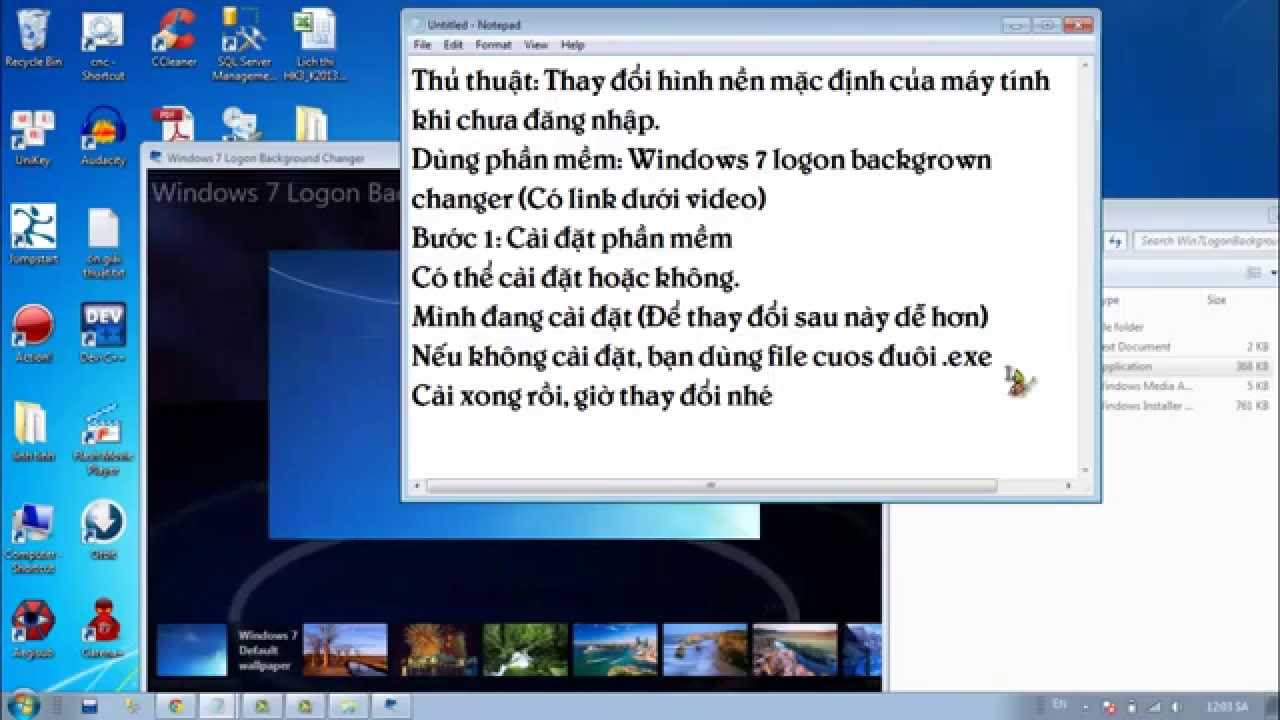The height and width of the screenshot is (720, 1280).
Task: Click the line starting 'Mình đang cài đặt'
Action: click(x=700, y=317)
